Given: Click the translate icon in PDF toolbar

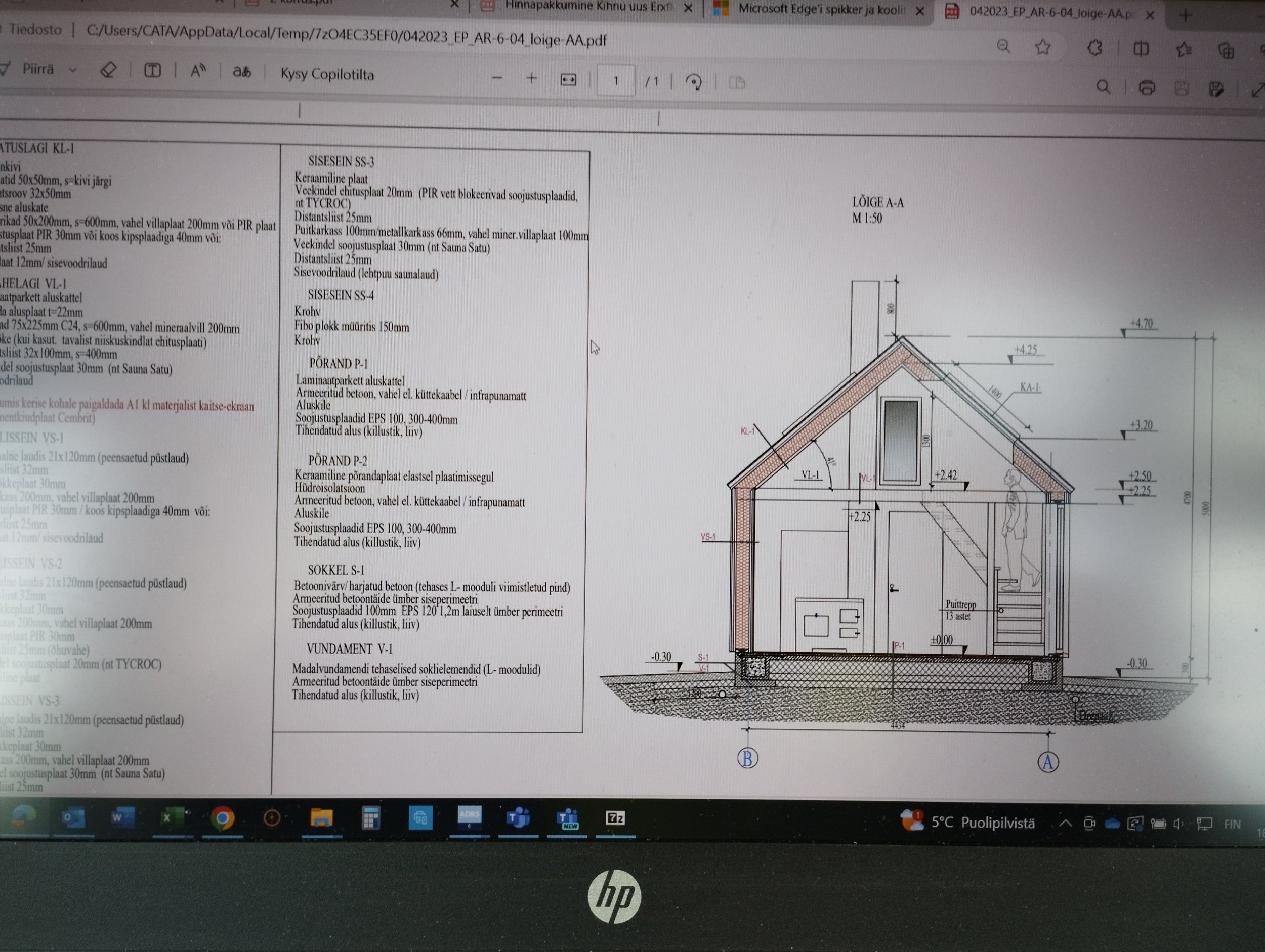Looking at the screenshot, I should click(x=241, y=73).
